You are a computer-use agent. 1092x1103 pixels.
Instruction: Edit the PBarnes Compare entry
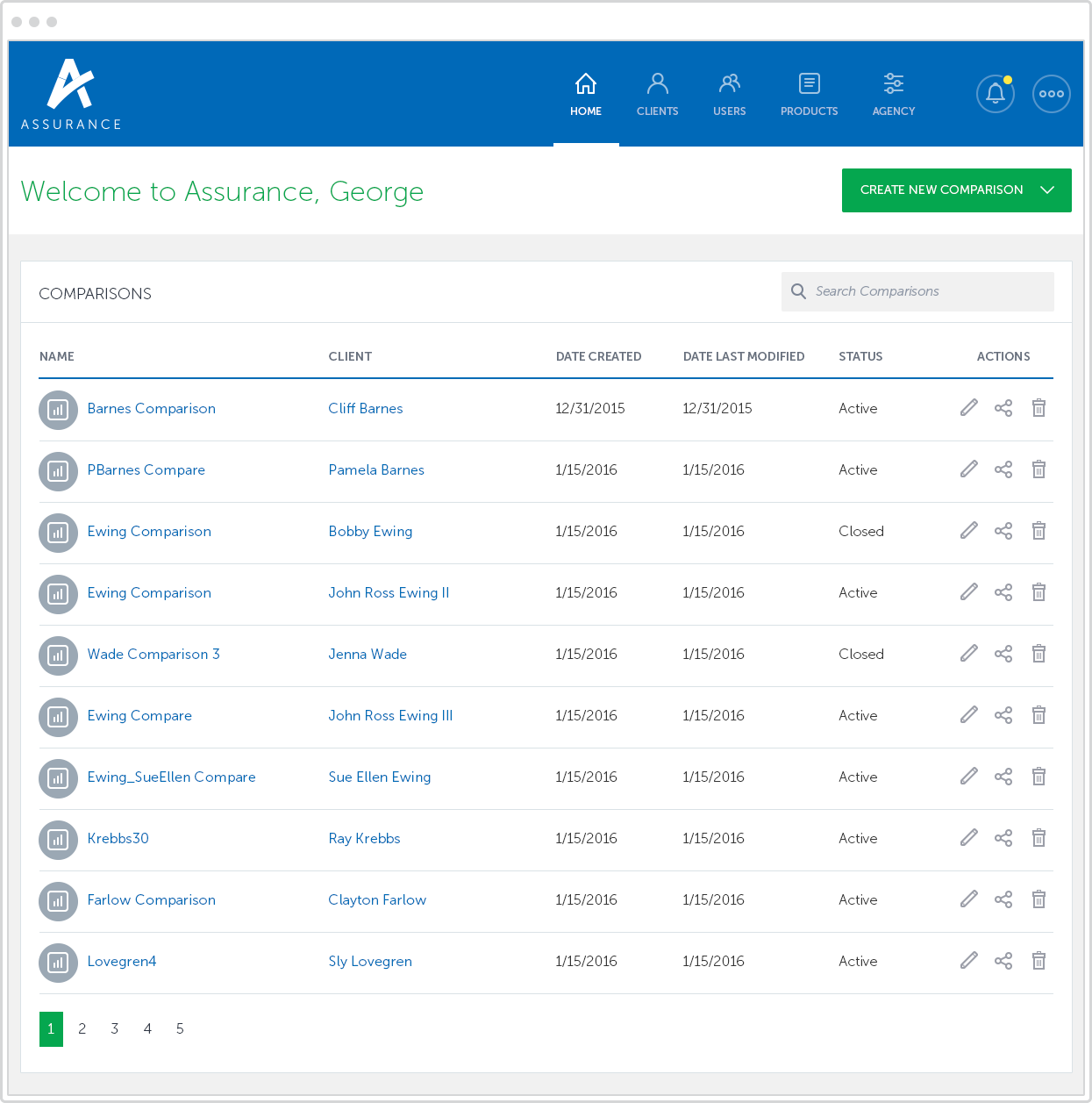(x=968, y=469)
